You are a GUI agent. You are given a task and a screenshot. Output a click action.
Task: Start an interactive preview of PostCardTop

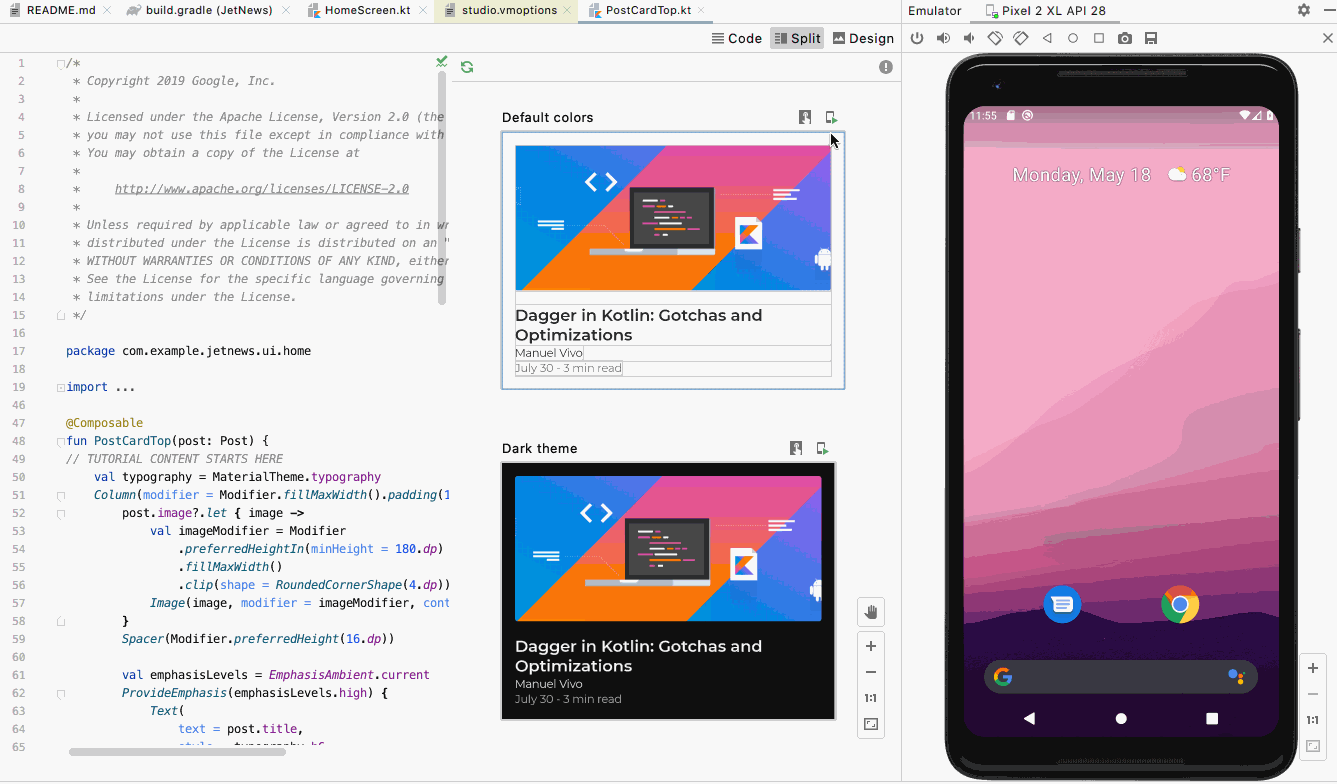[805, 117]
